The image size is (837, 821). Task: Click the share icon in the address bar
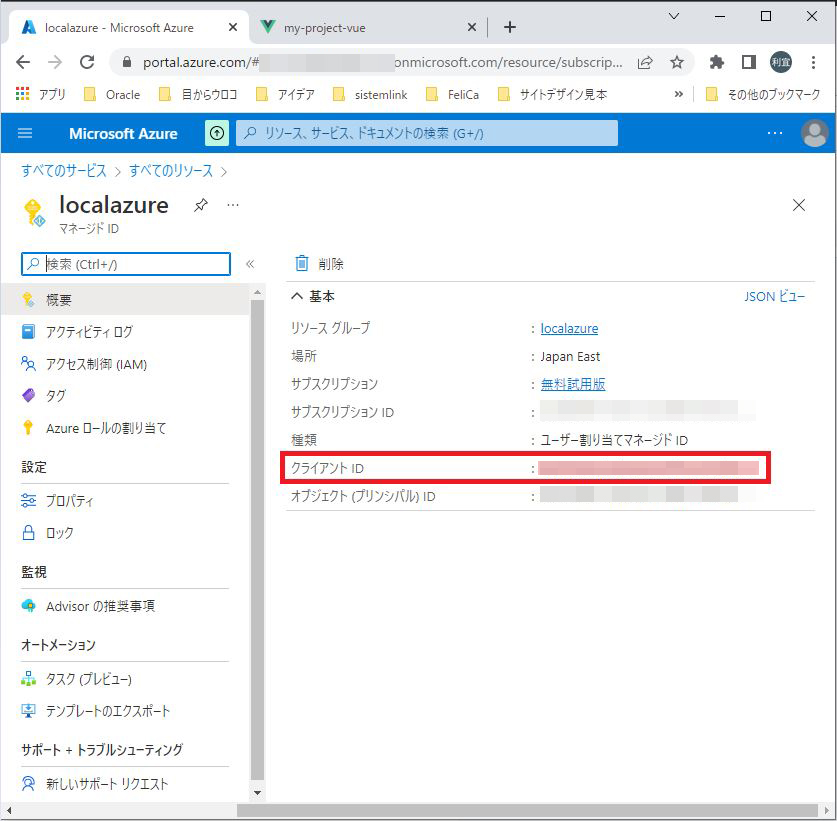(645, 62)
